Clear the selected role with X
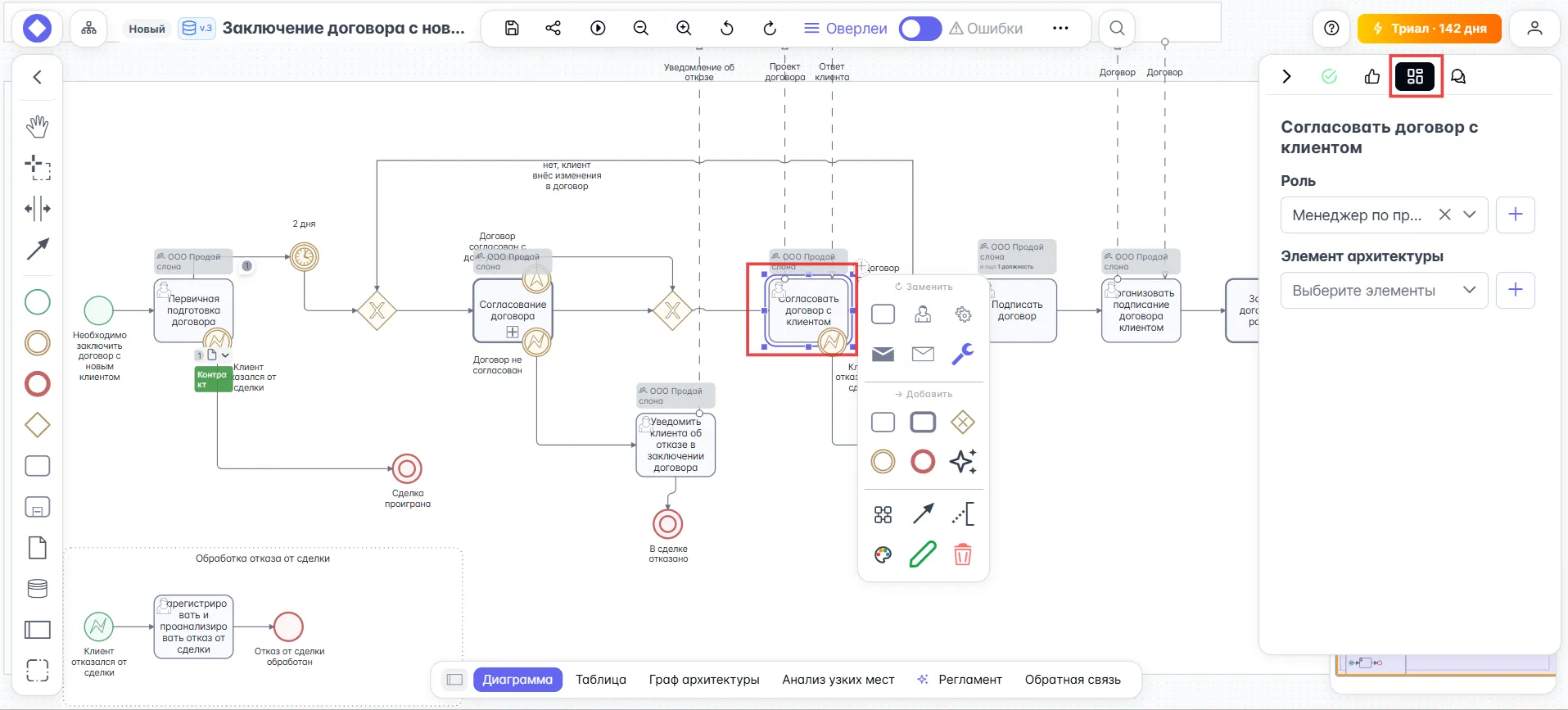Screen dimensions: 1568x710 pos(1444,215)
